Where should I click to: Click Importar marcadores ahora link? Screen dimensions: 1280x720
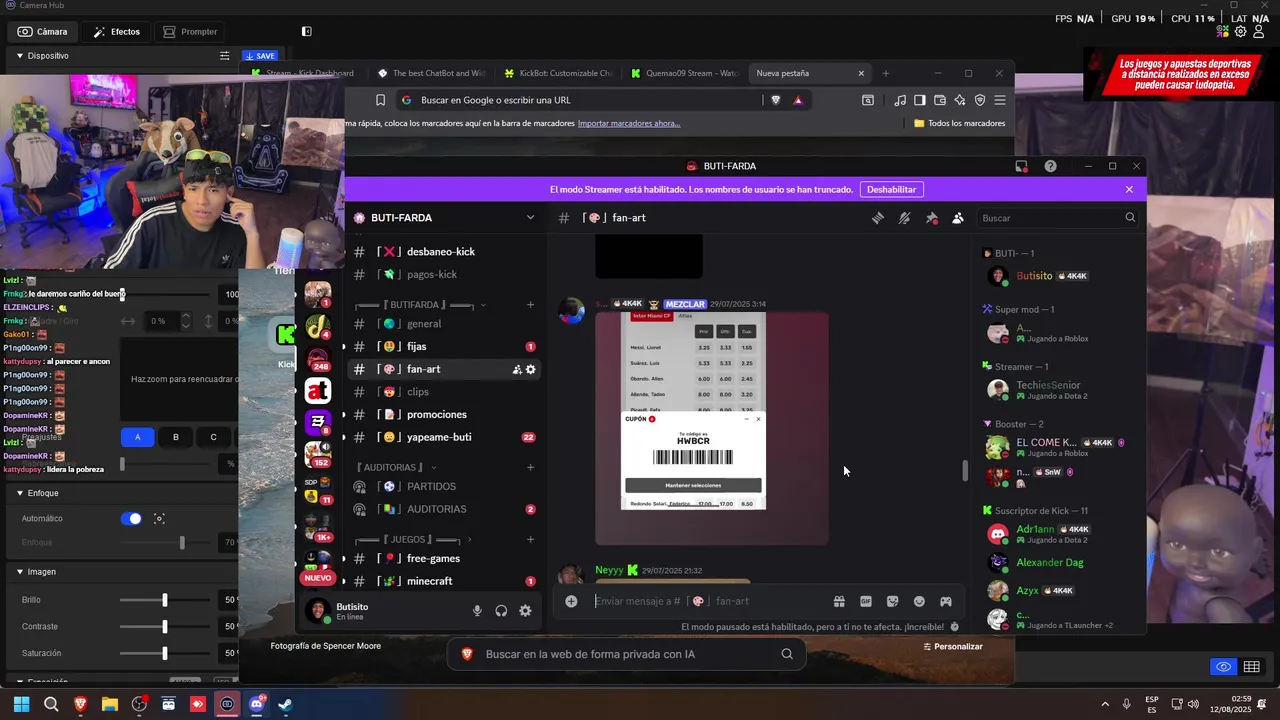click(629, 123)
